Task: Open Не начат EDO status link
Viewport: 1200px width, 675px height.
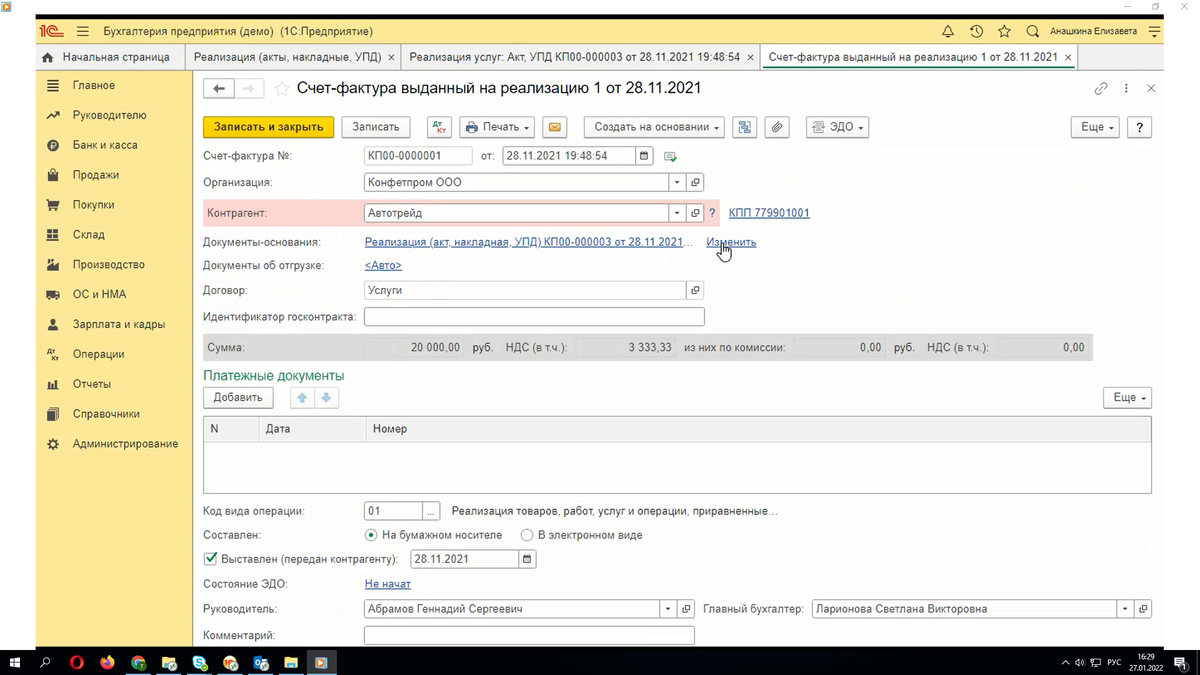Action: (388, 584)
